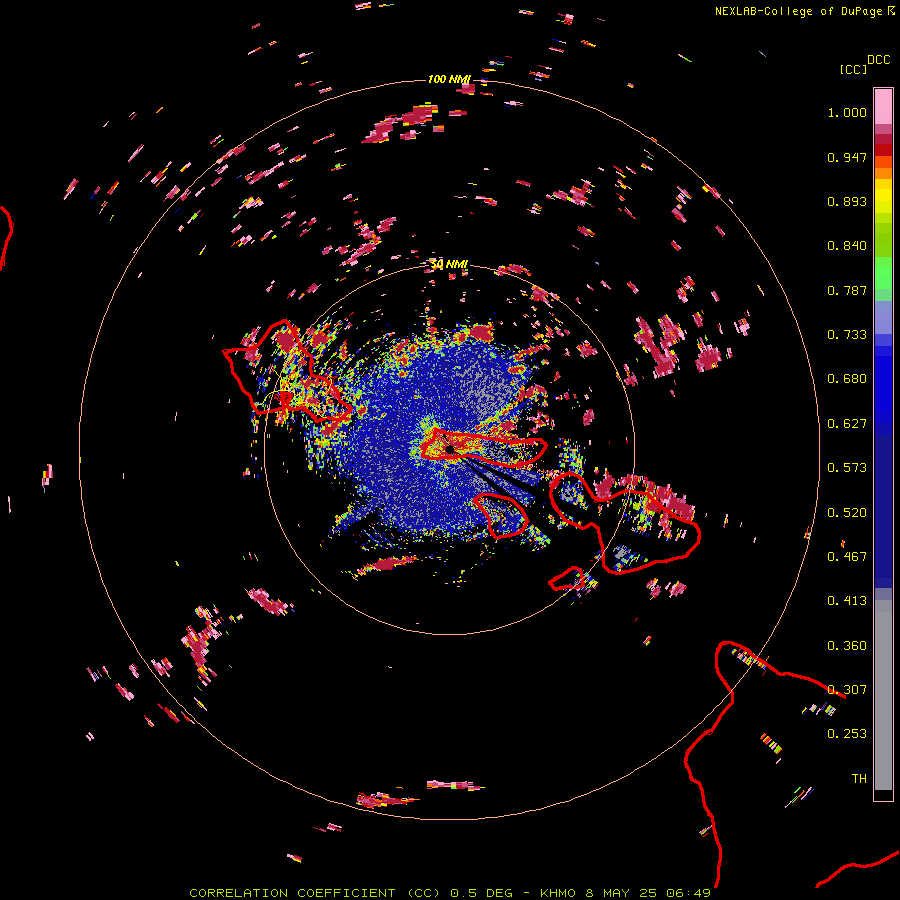Screen dimensions: 900x900
Task: Click the 0.573 scale value
Action: coord(847,468)
